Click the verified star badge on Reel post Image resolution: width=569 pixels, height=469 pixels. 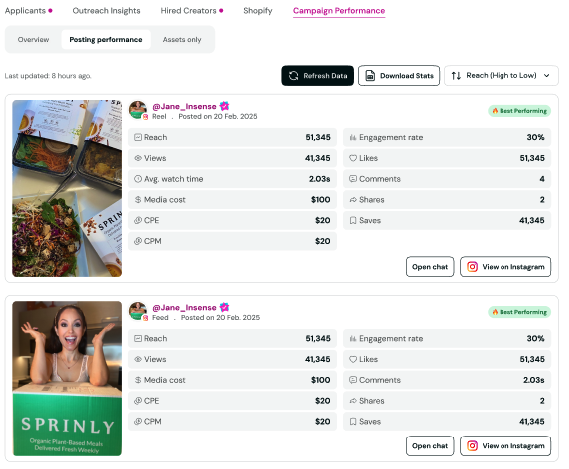[225, 106]
